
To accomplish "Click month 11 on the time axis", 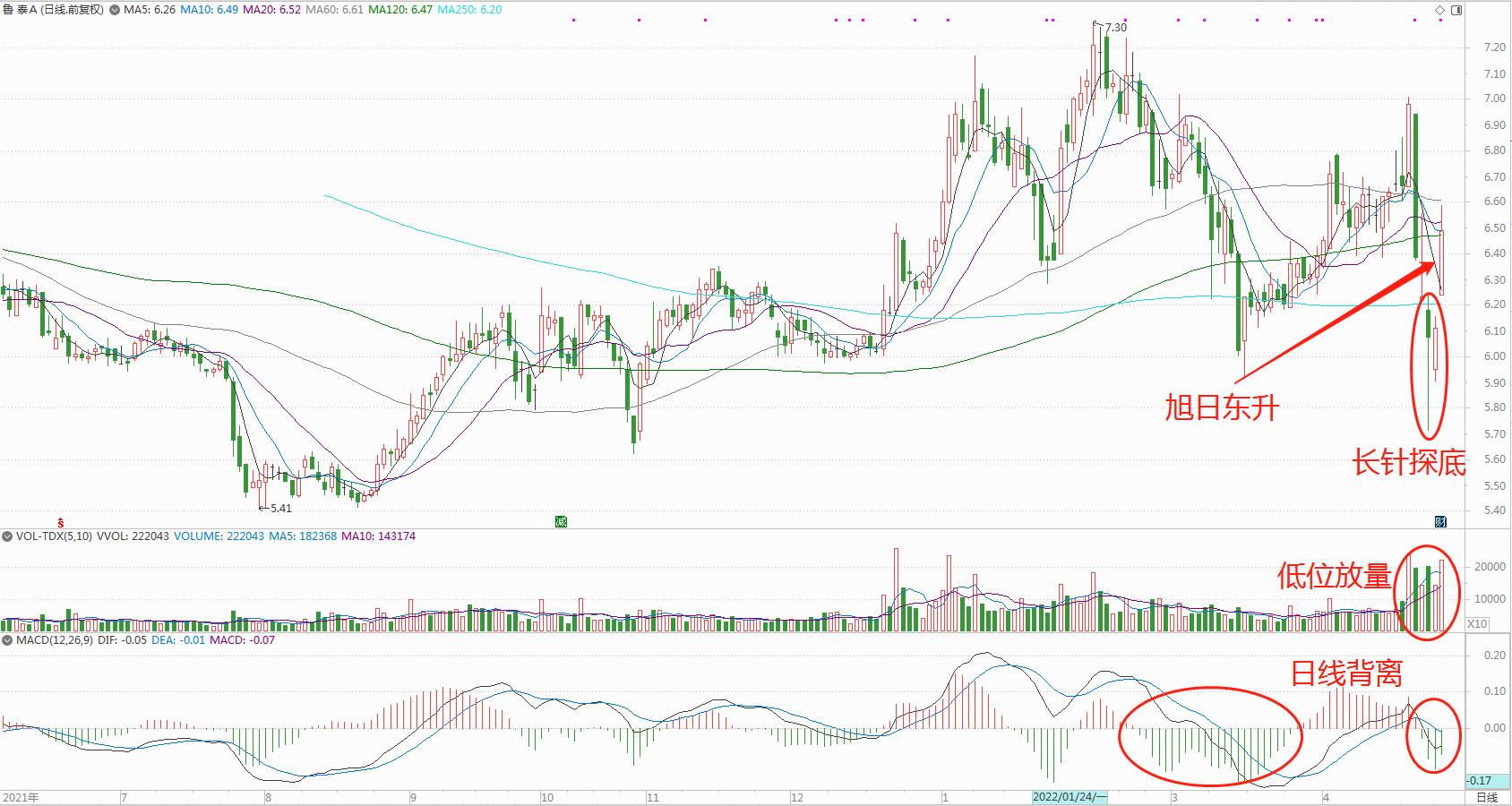I will click(x=653, y=797).
